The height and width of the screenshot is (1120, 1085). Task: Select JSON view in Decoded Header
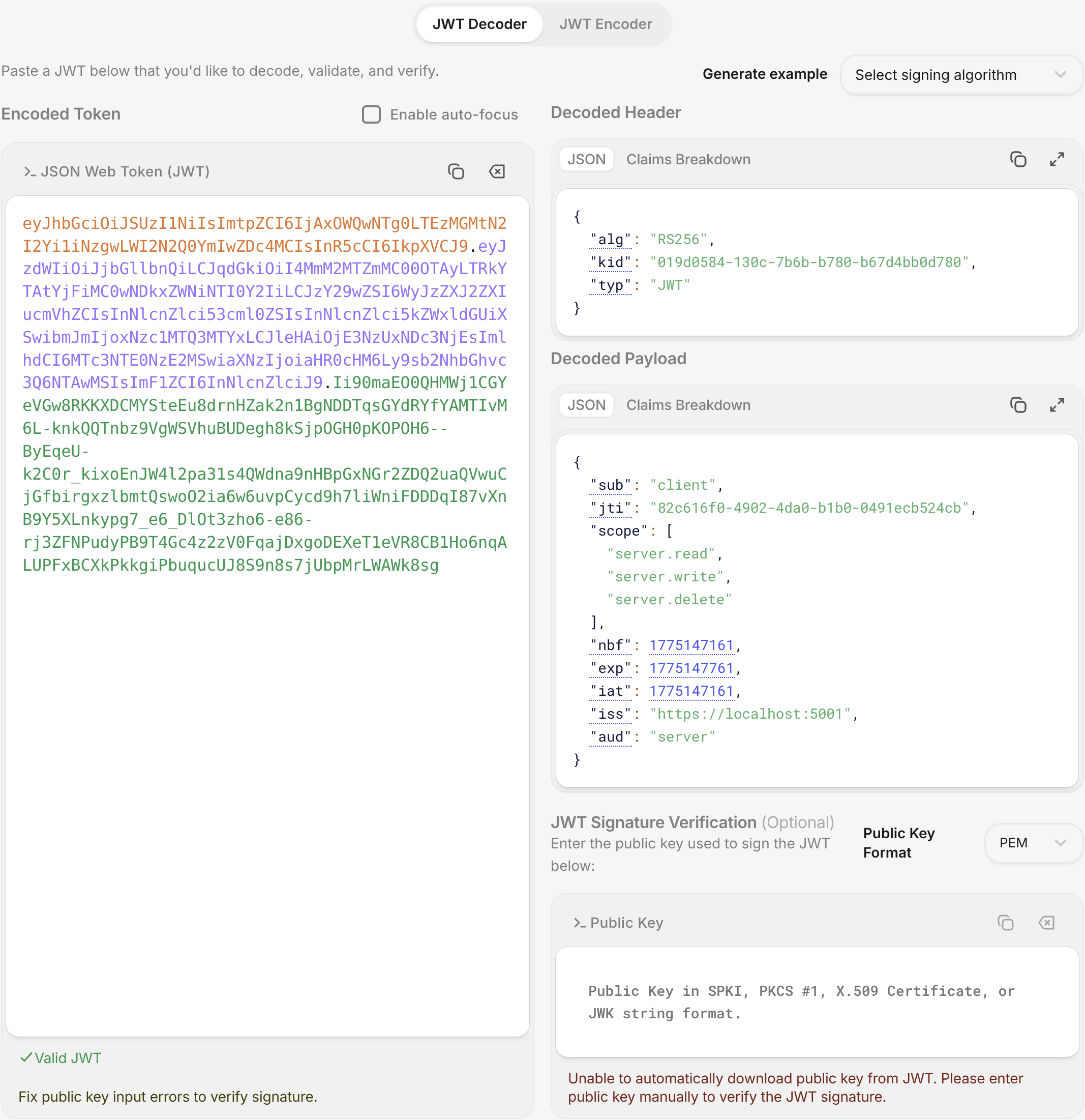point(586,159)
